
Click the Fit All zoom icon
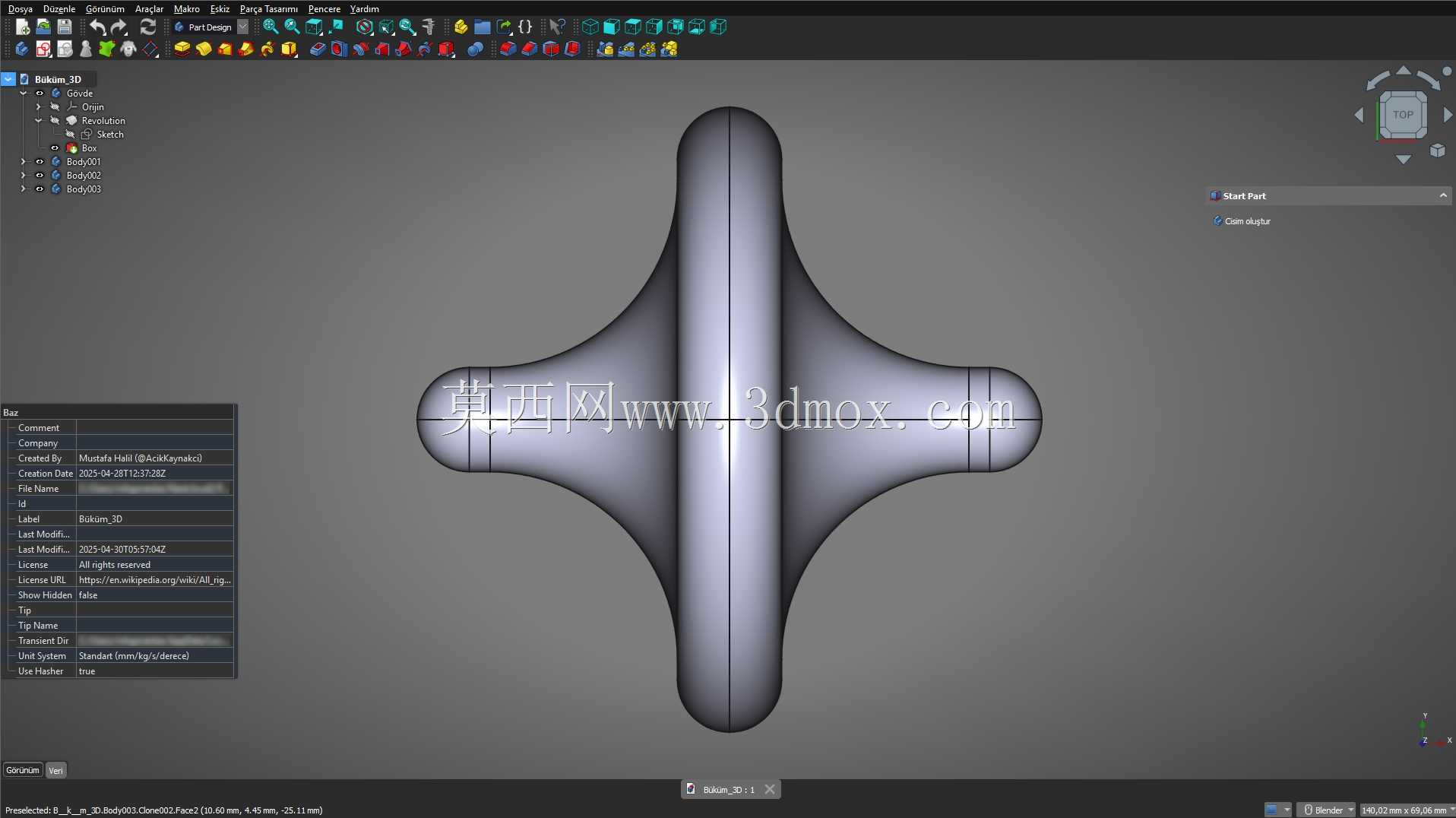(271, 27)
